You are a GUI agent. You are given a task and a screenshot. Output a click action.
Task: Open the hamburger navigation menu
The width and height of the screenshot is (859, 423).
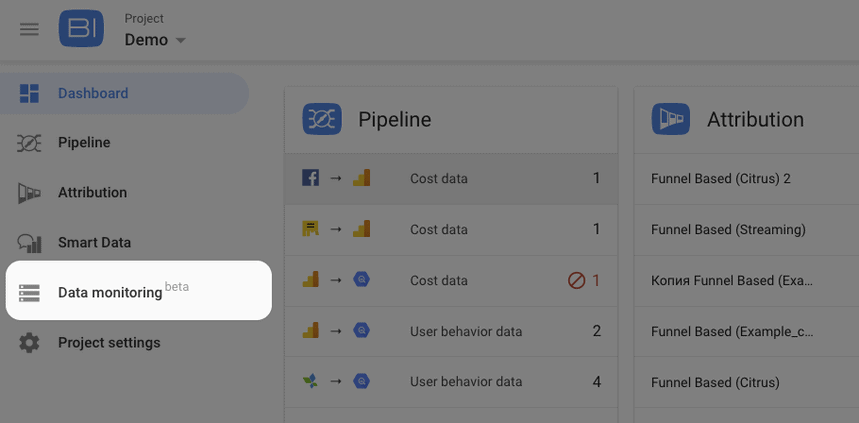pyautogui.click(x=29, y=29)
